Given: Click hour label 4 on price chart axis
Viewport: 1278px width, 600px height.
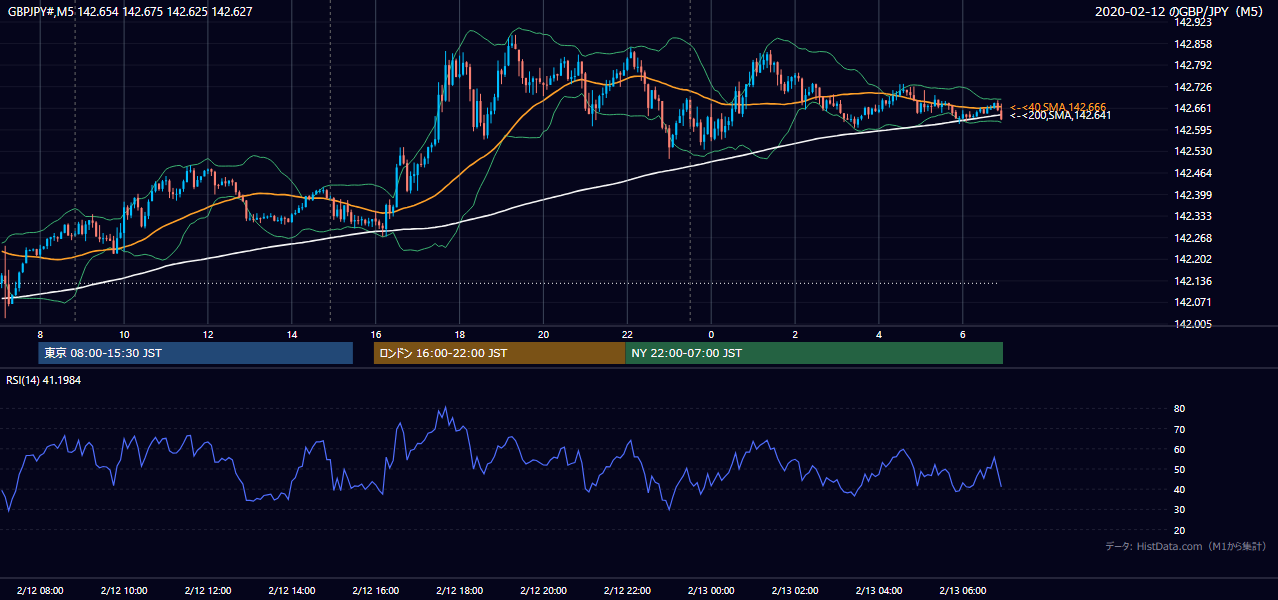Looking at the screenshot, I should point(879,334).
